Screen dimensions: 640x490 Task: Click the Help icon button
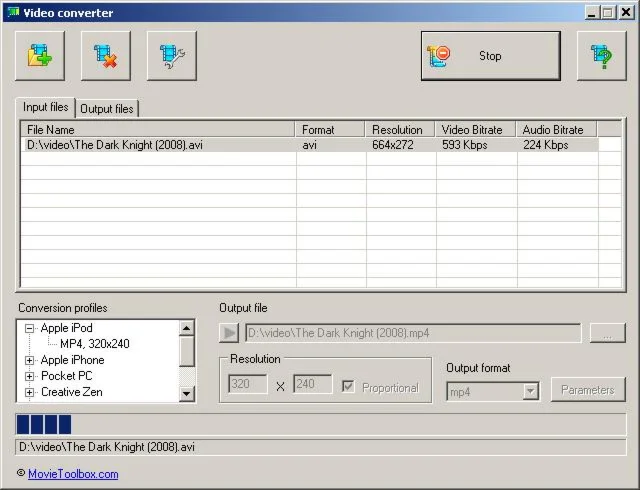click(601, 56)
